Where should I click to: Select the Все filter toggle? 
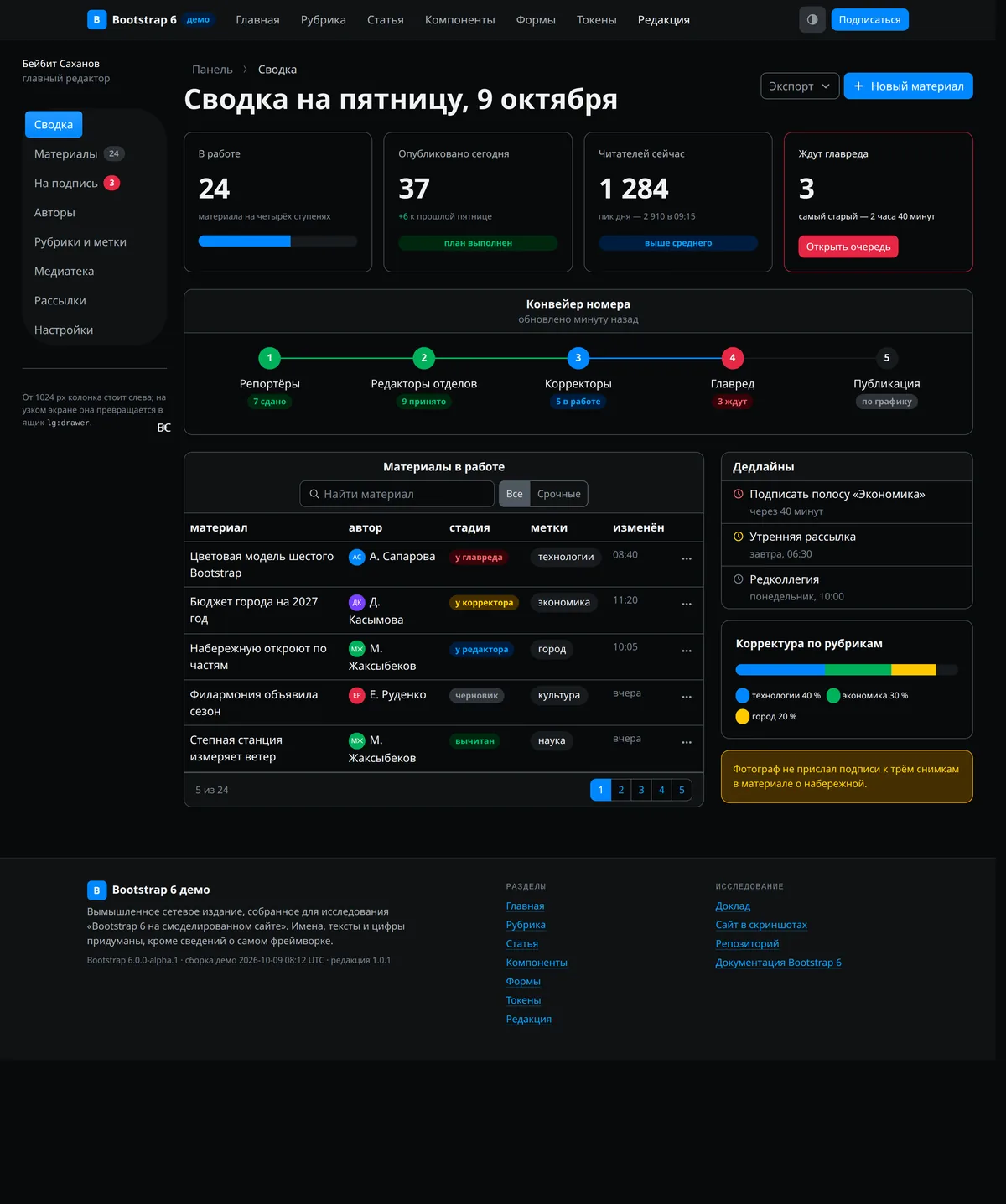point(515,494)
